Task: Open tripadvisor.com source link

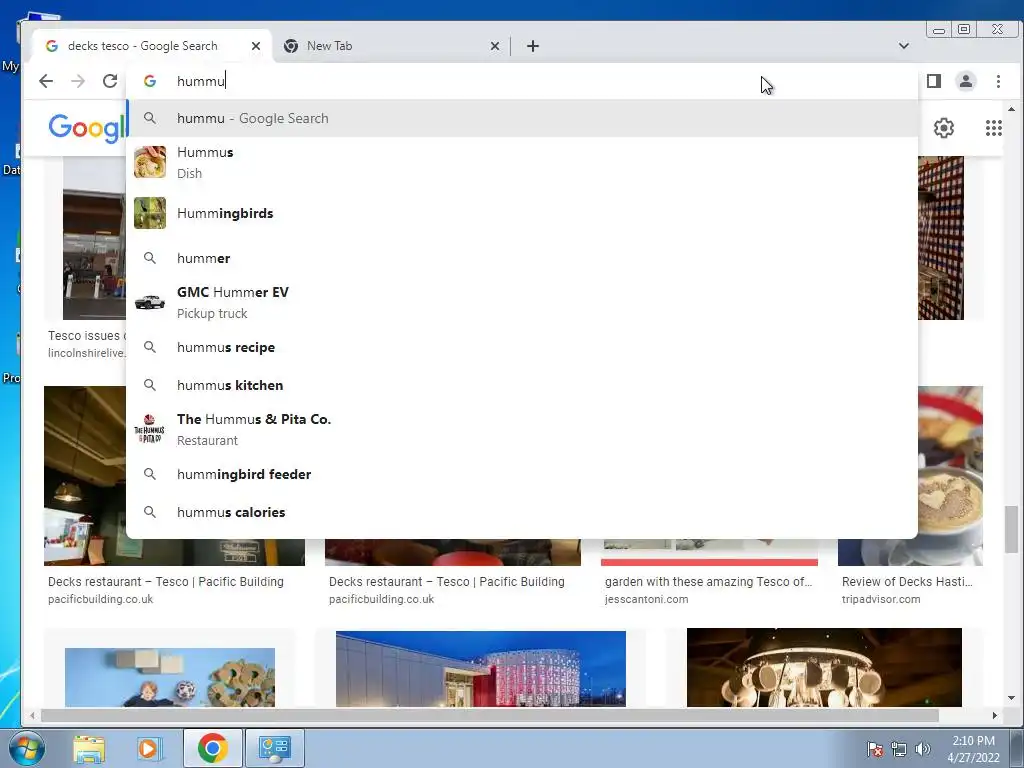Action: pos(880,599)
